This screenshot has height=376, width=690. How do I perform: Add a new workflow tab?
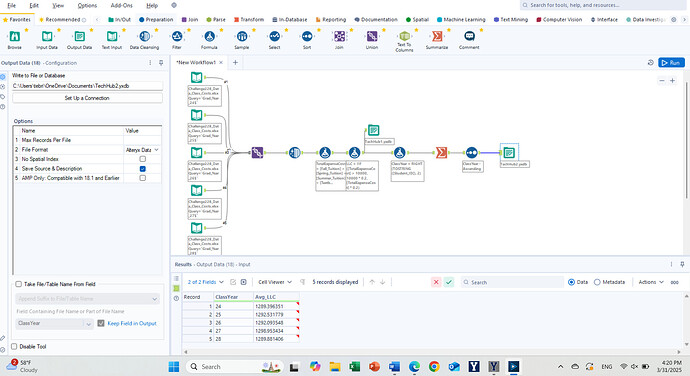point(235,63)
